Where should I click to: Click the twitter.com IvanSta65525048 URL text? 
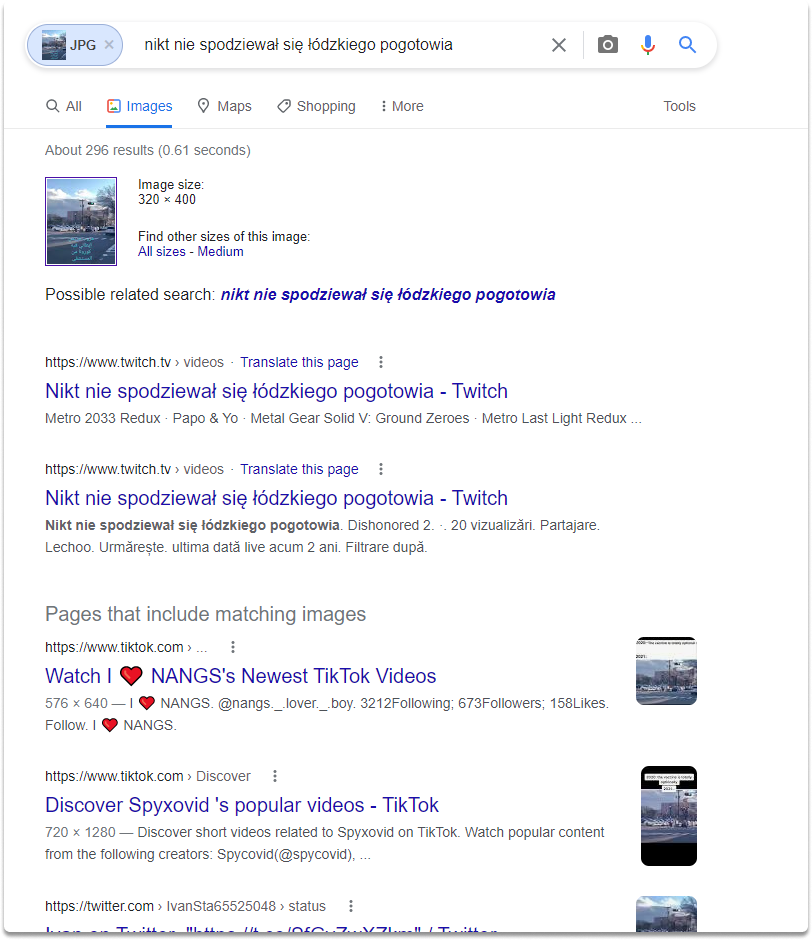(x=185, y=906)
